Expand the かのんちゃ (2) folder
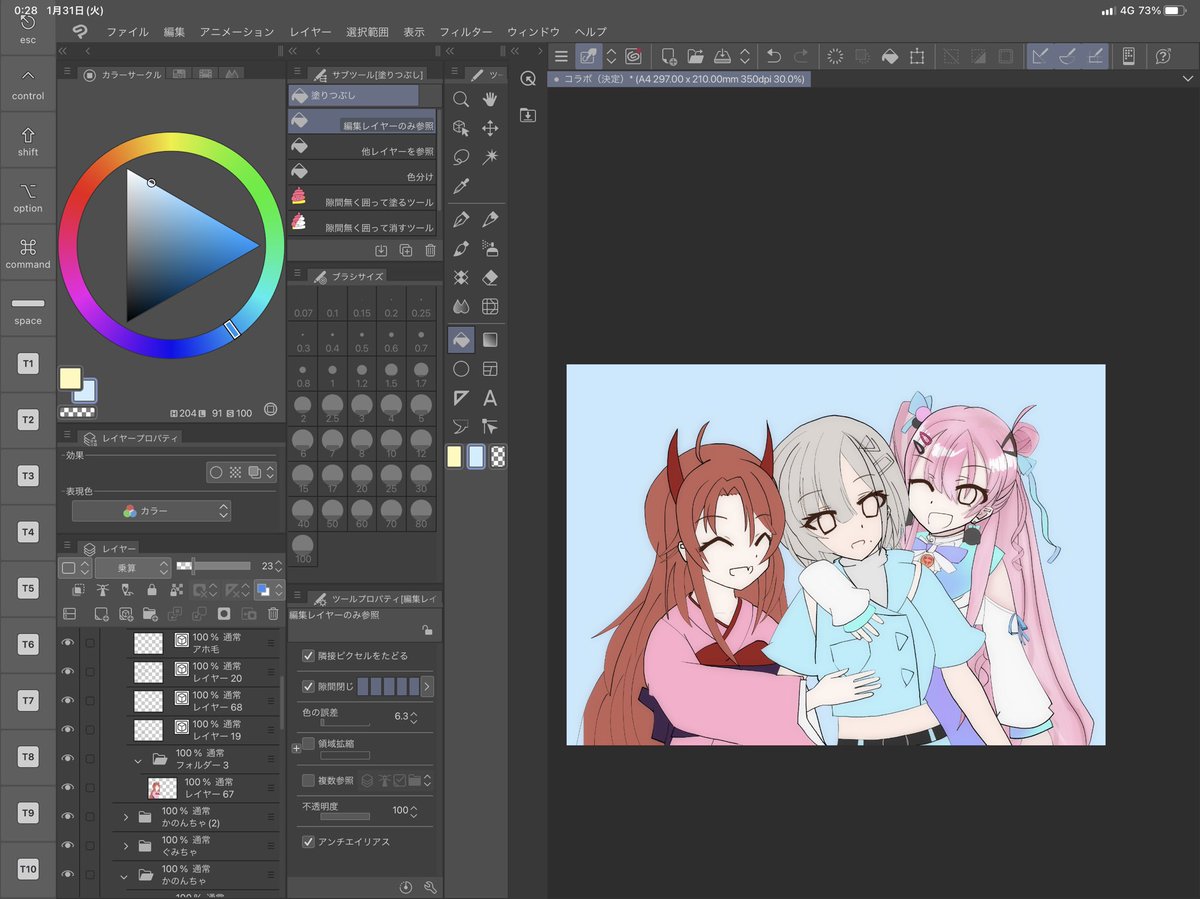This screenshot has width=1200, height=899. tap(126, 817)
